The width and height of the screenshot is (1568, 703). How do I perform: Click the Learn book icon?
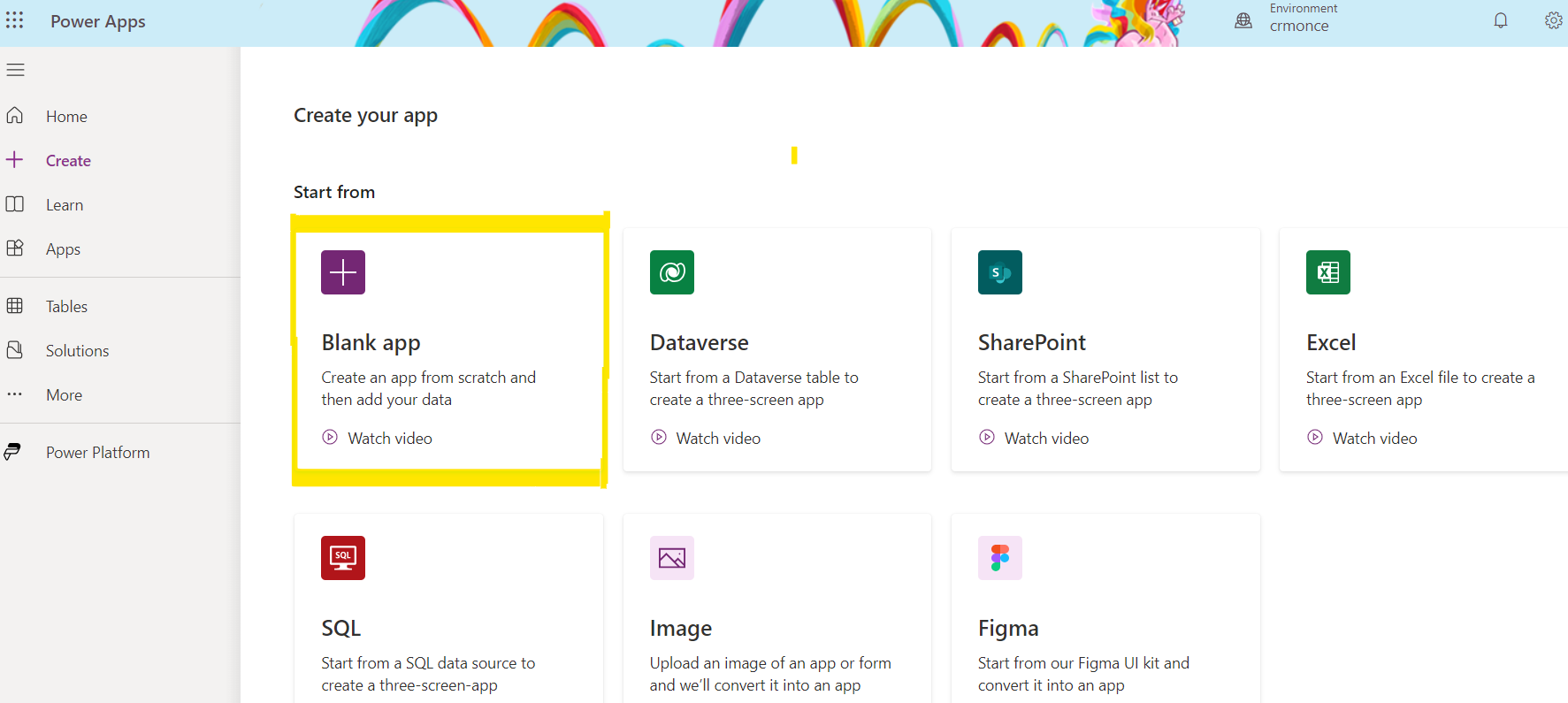(x=15, y=204)
